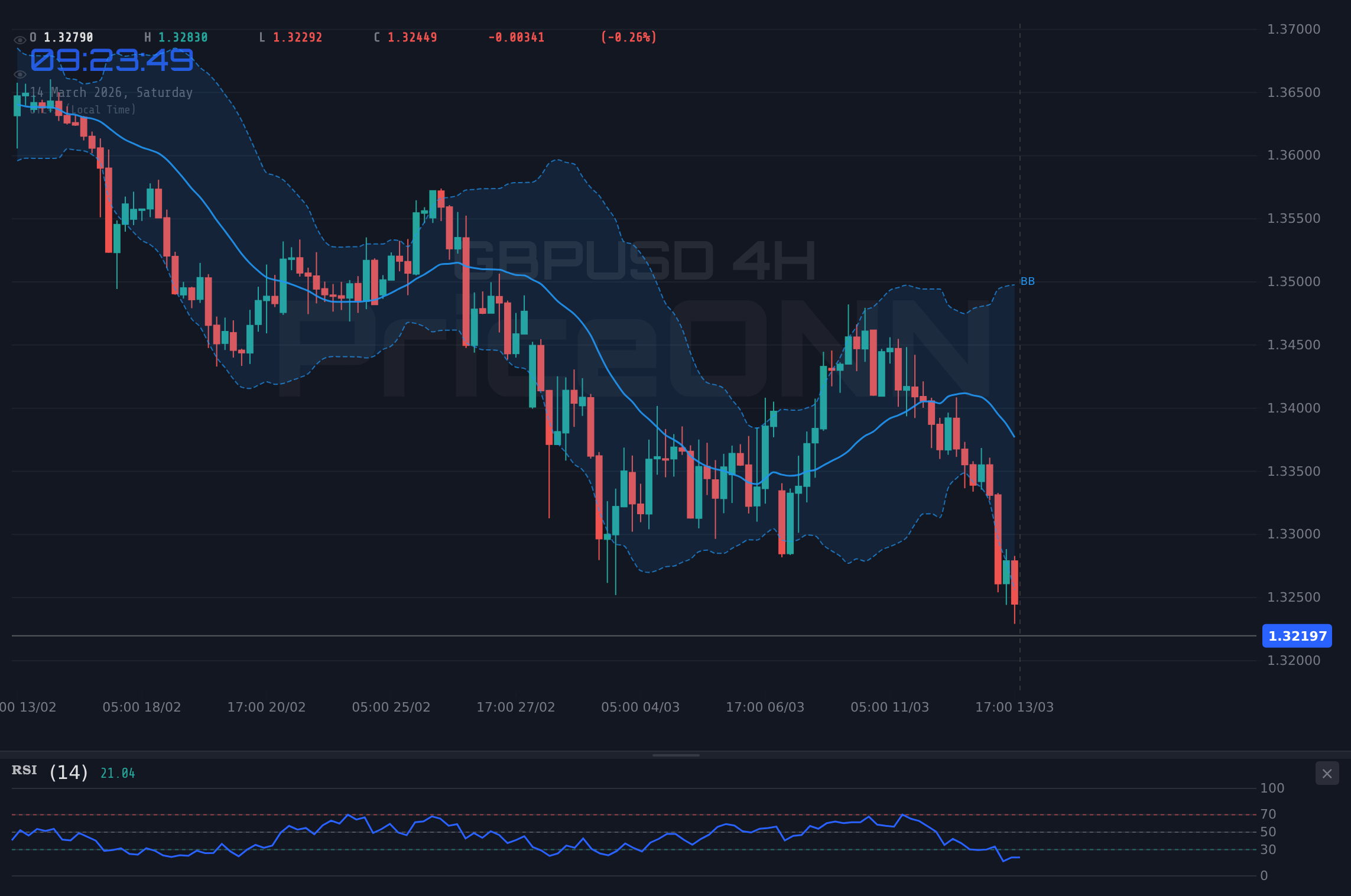Click the Low value 1.32292
This screenshot has width=1351, height=896.
point(298,37)
